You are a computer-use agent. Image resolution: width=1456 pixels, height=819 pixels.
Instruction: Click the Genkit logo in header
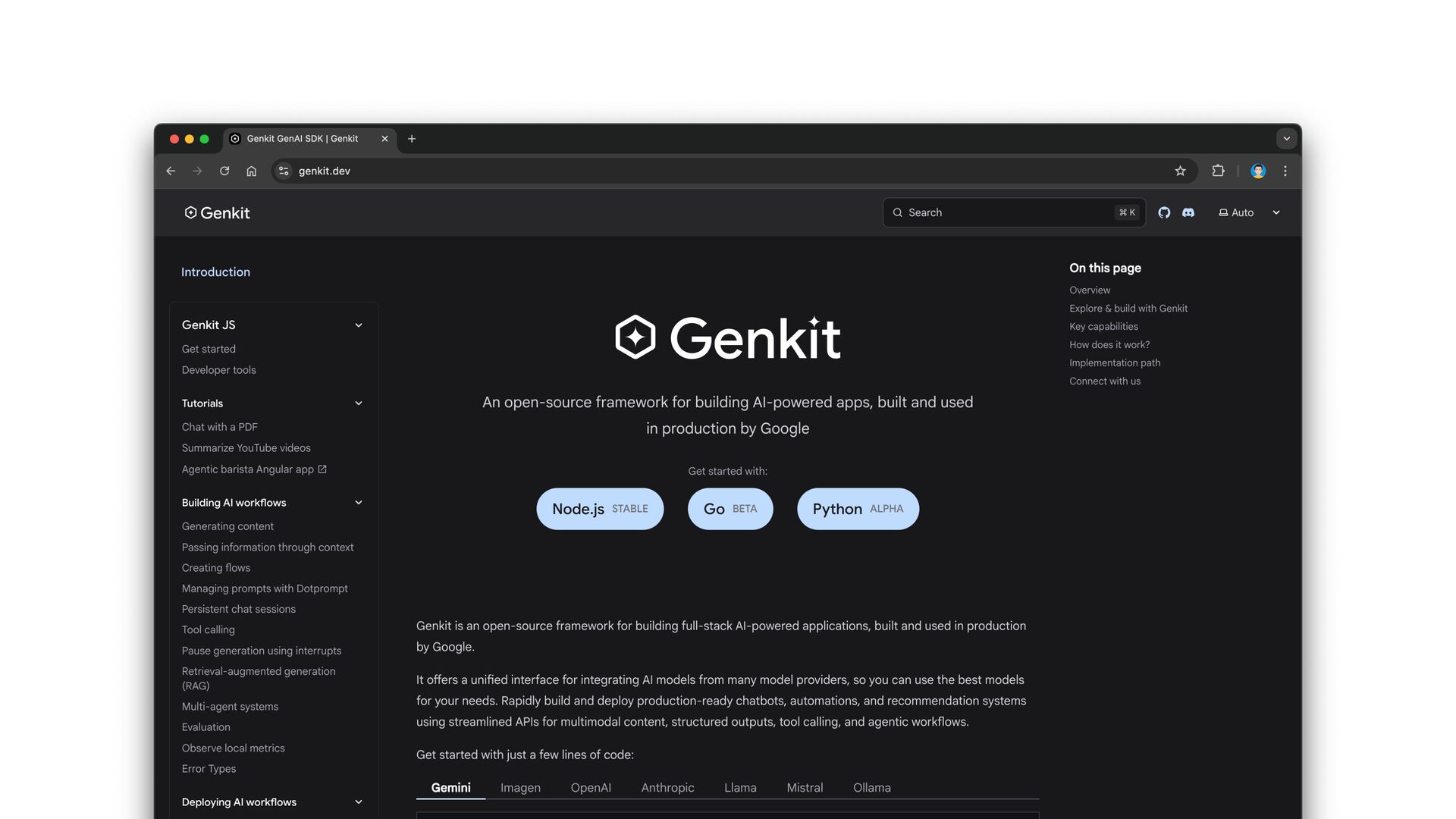[x=217, y=213]
